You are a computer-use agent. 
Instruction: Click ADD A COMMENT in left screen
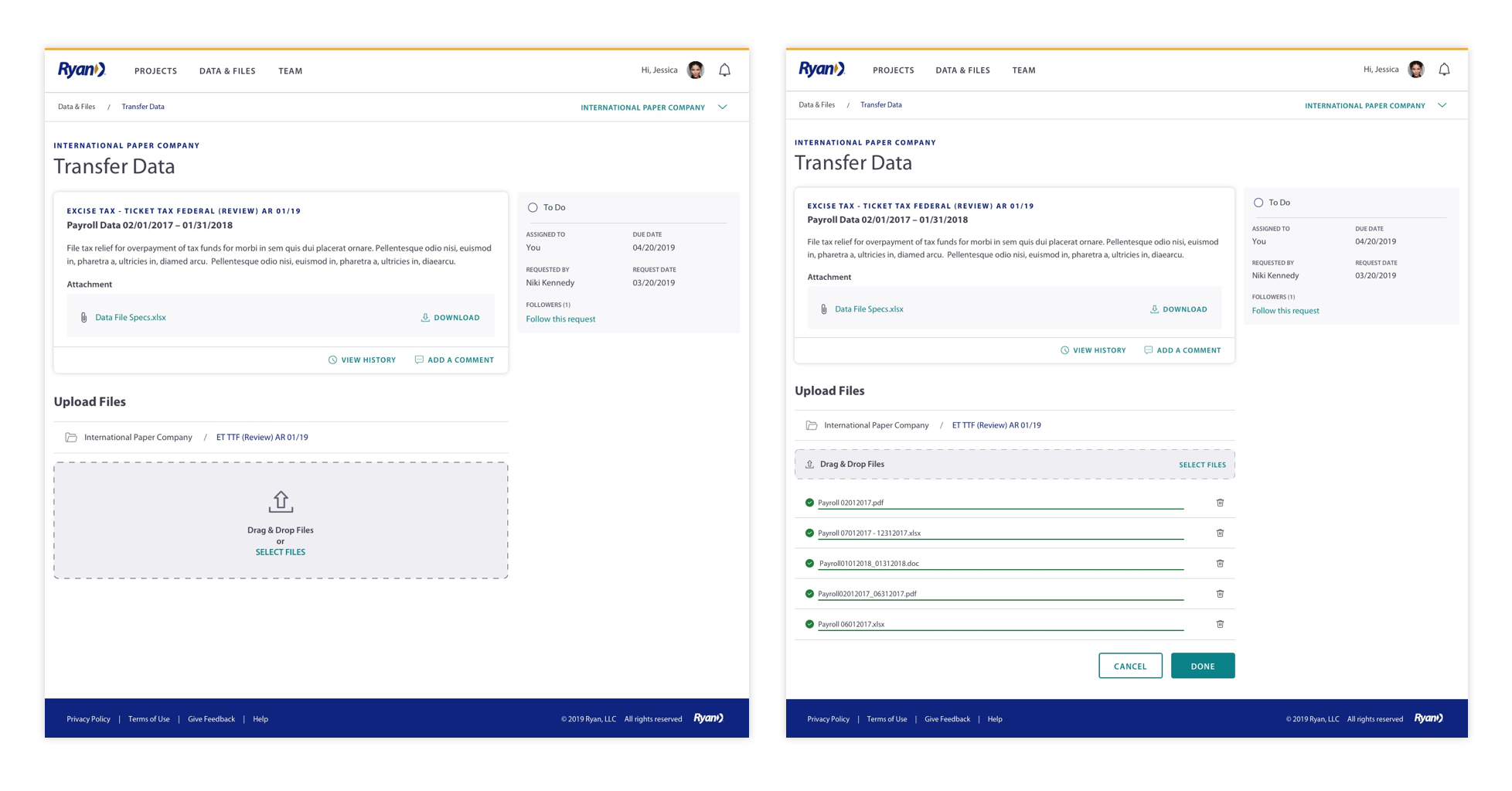click(x=455, y=360)
